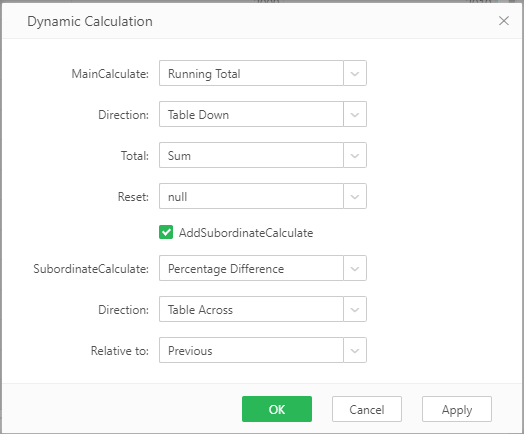Click the Cancel button
Screen dimensions: 524x434
(367, 409)
